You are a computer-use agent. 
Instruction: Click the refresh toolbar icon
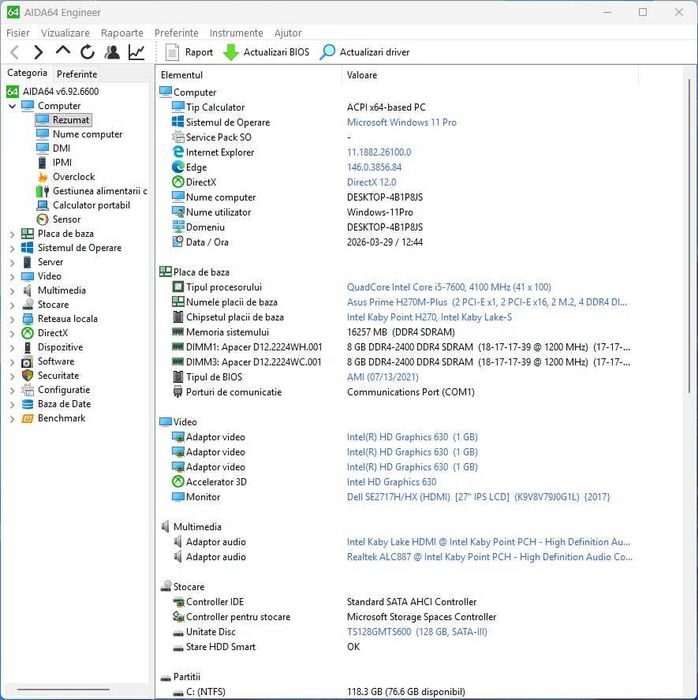point(87,52)
